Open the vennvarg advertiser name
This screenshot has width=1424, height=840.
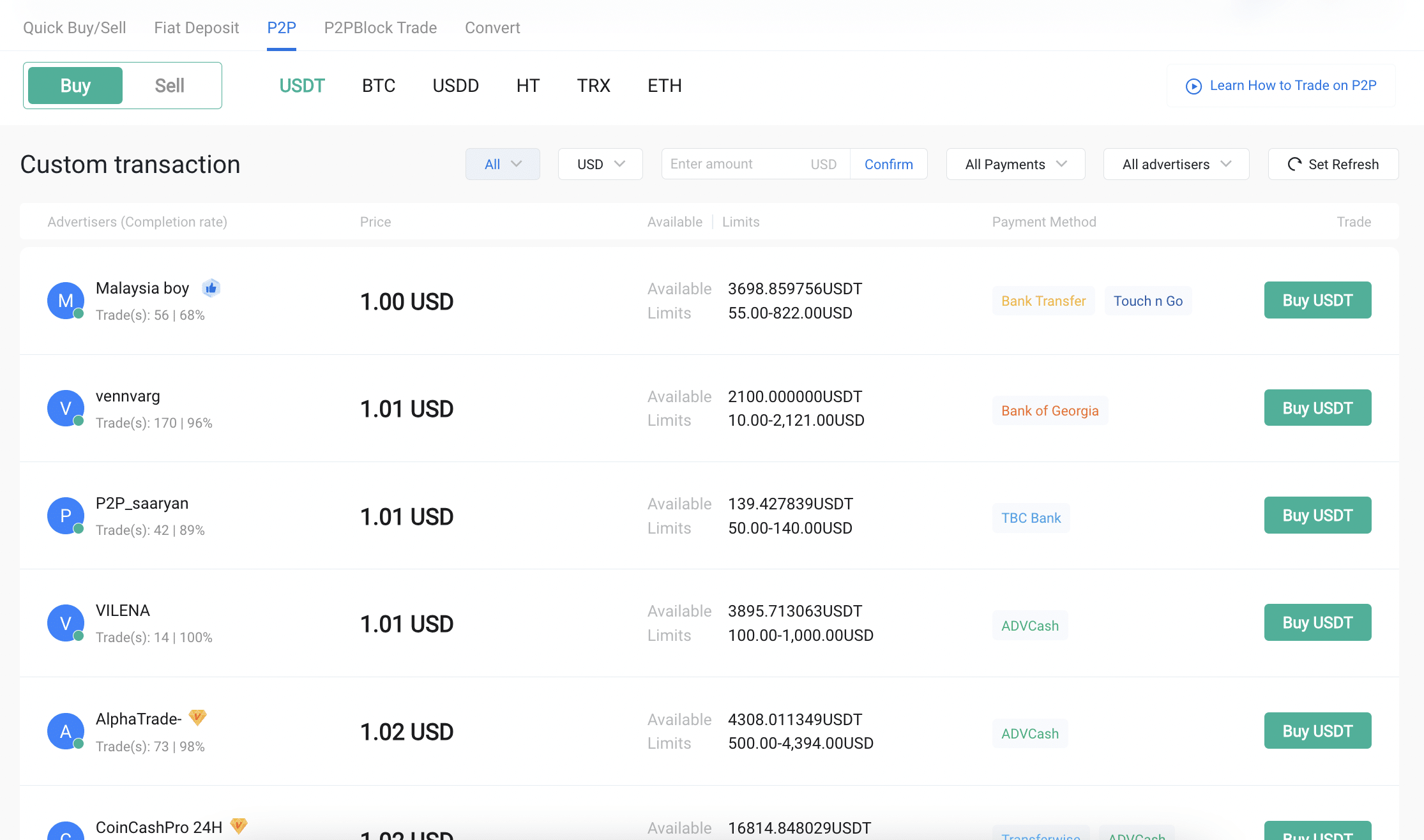[x=128, y=396]
